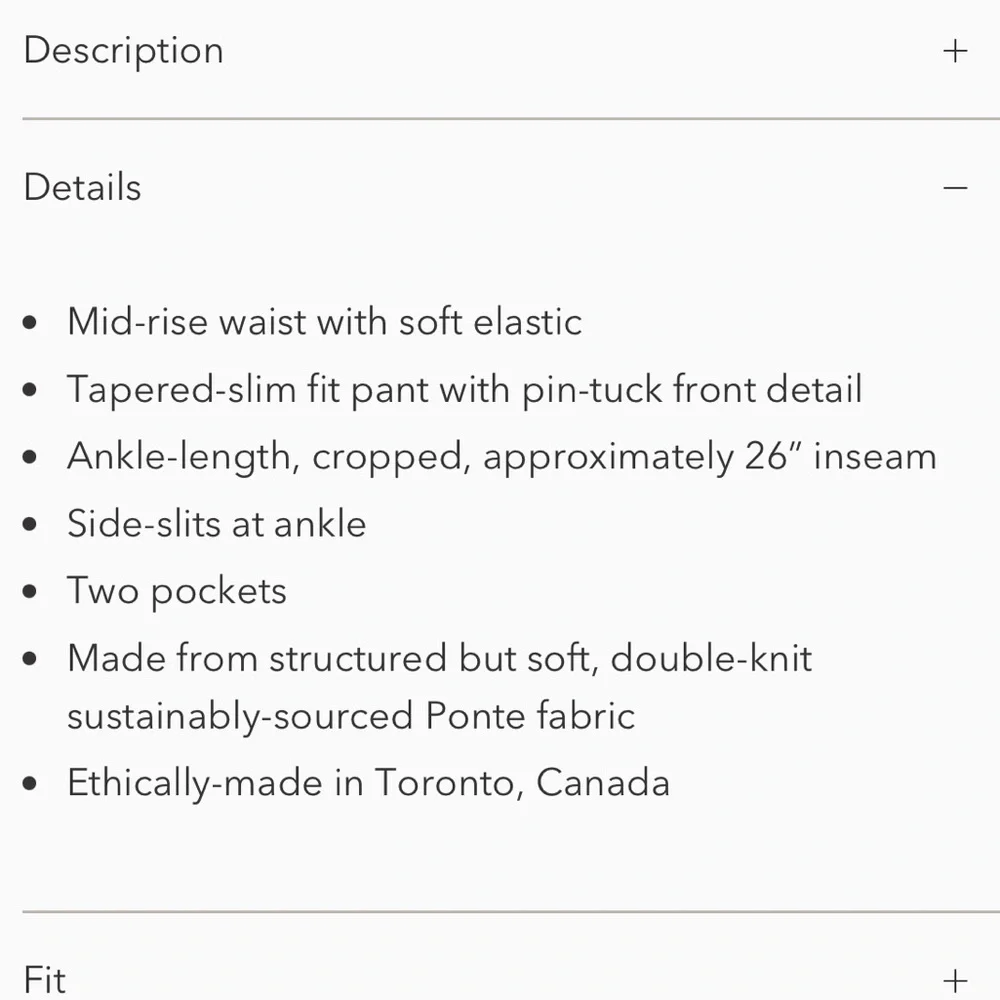Click the minus icon beside Details
Screen dimensions: 1000x1000
coord(956,187)
